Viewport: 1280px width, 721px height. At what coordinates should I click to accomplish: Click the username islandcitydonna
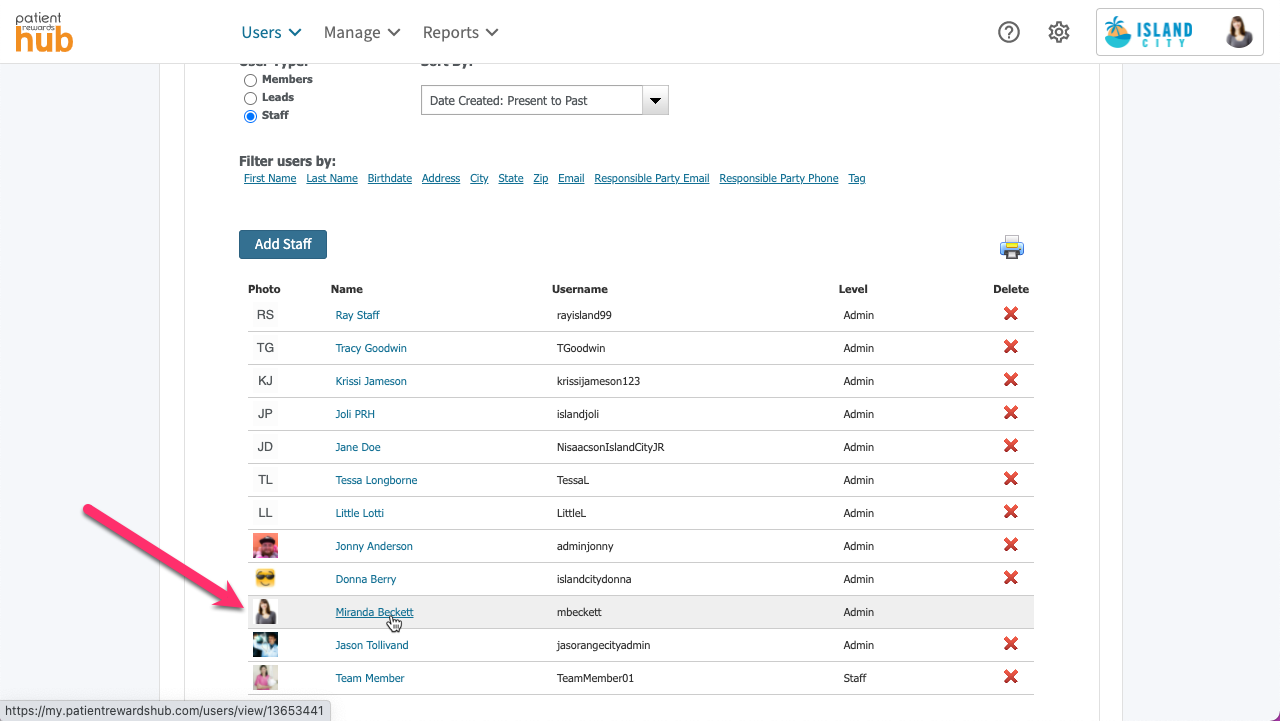(x=594, y=579)
